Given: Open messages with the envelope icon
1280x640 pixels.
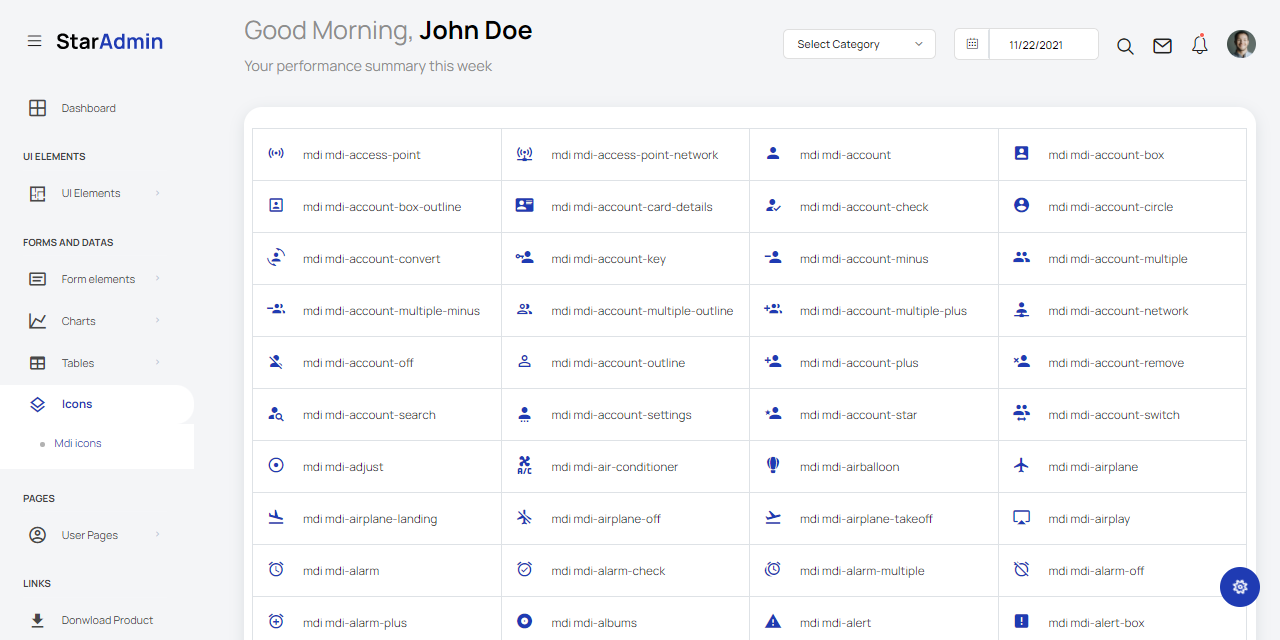Looking at the screenshot, I should pos(1162,45).
